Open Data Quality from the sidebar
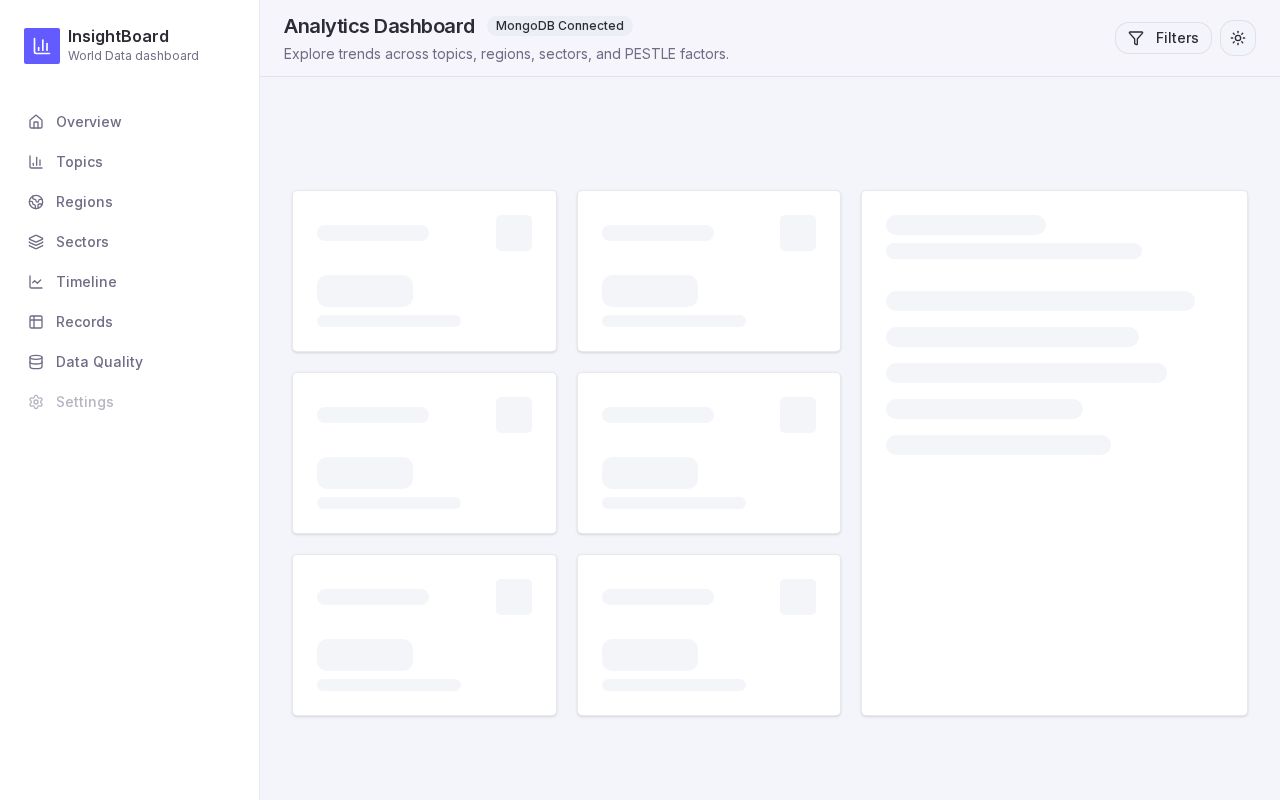1280x800 pixels. click(130, 362)
